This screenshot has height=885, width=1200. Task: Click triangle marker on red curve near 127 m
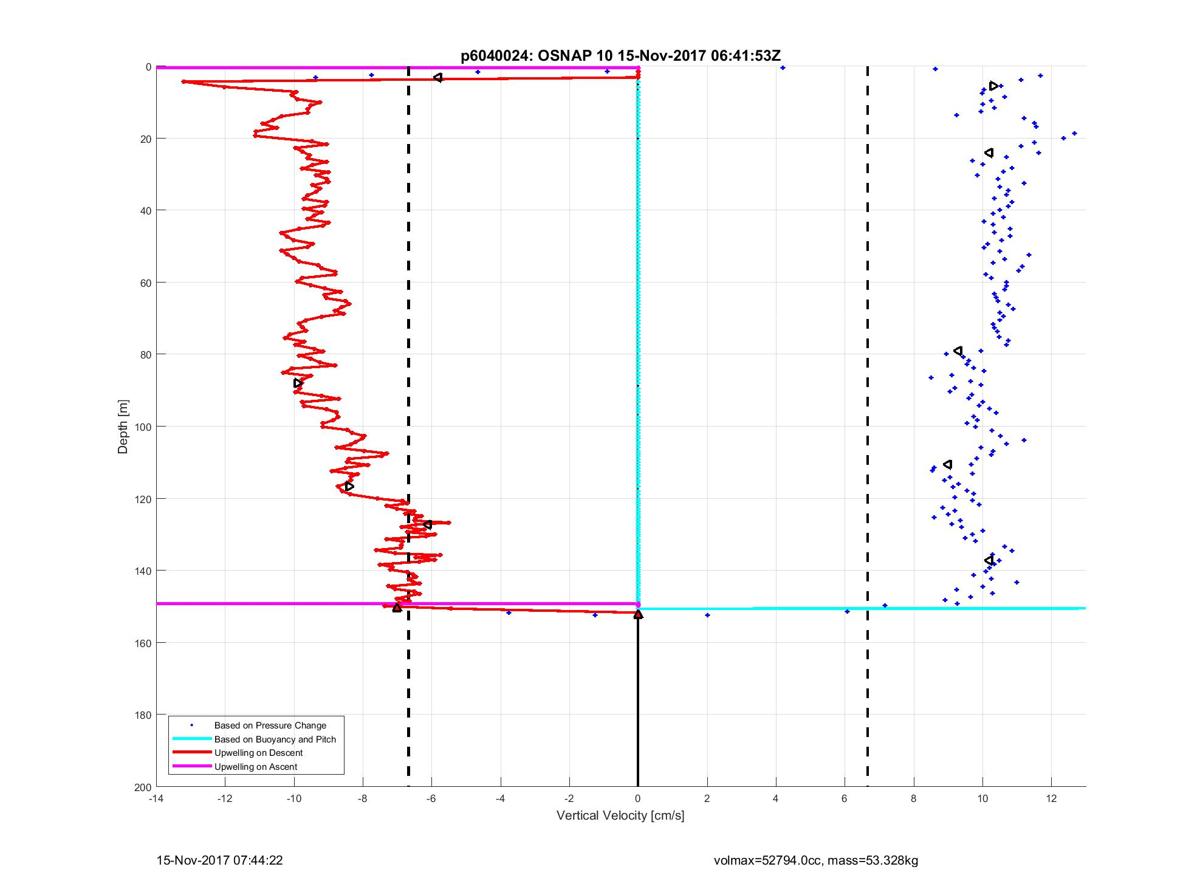[428, 525]
